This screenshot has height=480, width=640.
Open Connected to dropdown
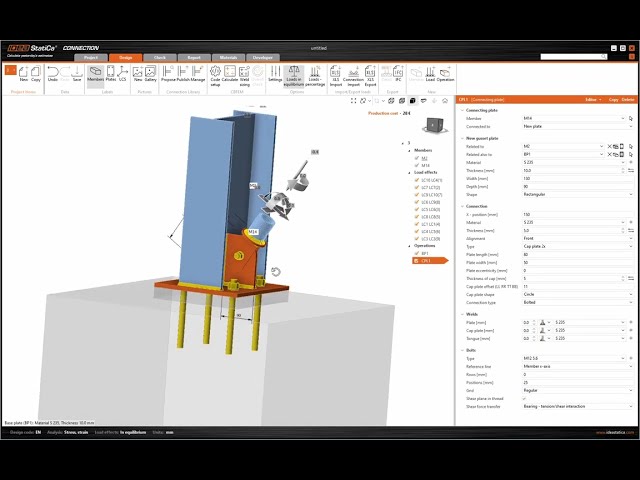point(578,127)
